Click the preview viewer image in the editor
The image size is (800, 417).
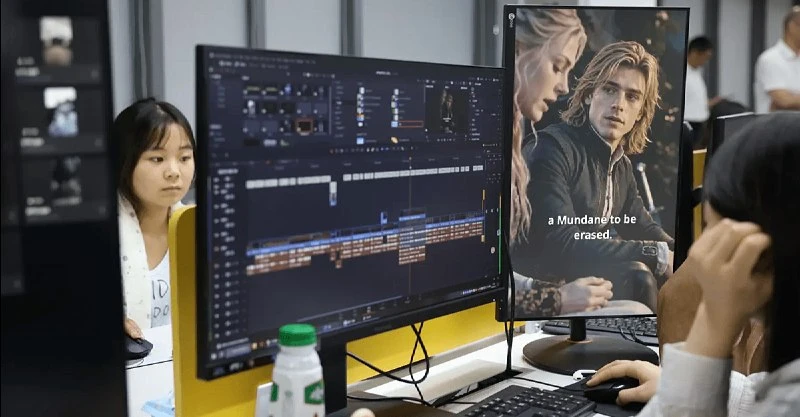447,113
